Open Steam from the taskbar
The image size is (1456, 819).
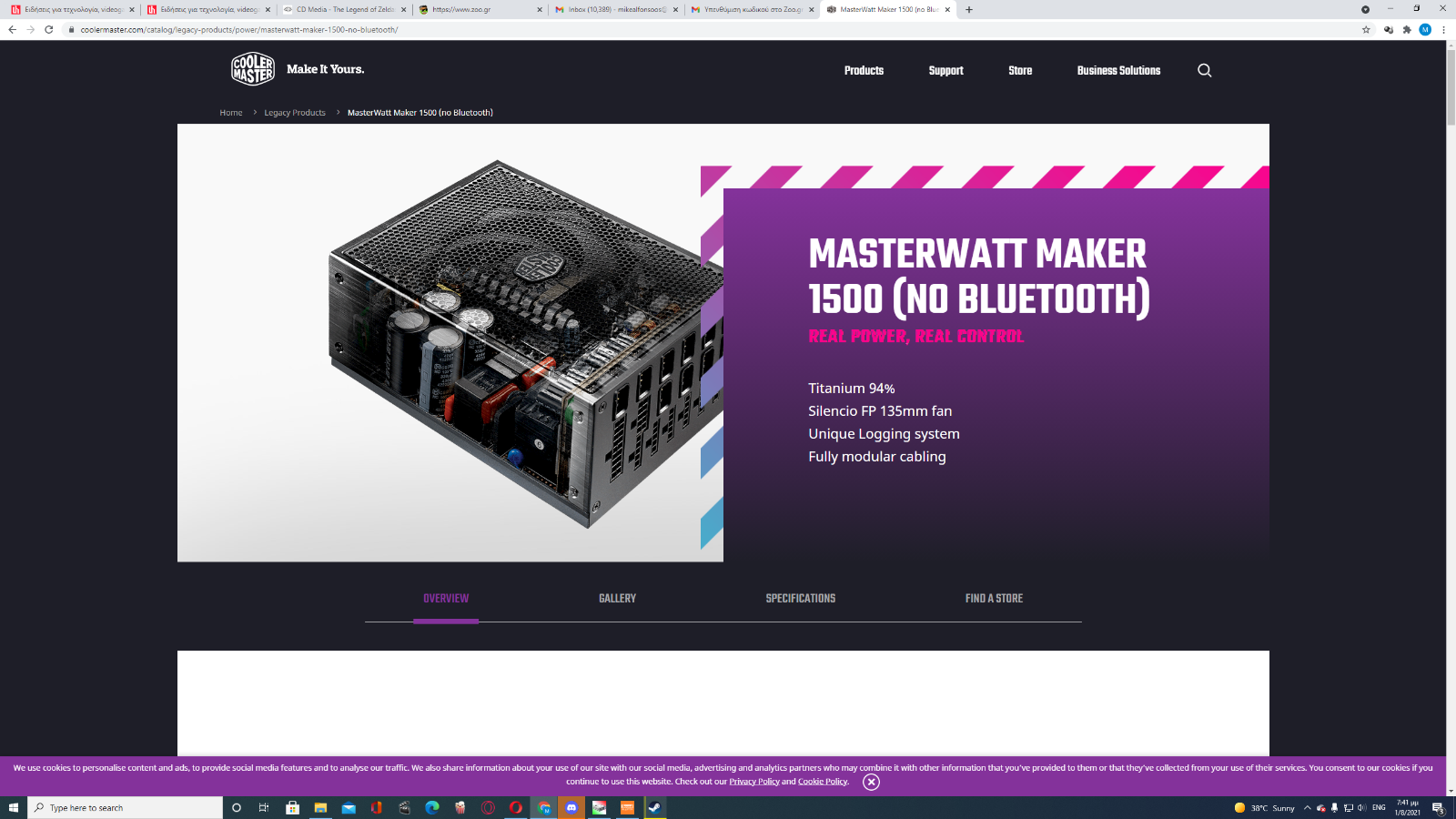click(654, 807)
